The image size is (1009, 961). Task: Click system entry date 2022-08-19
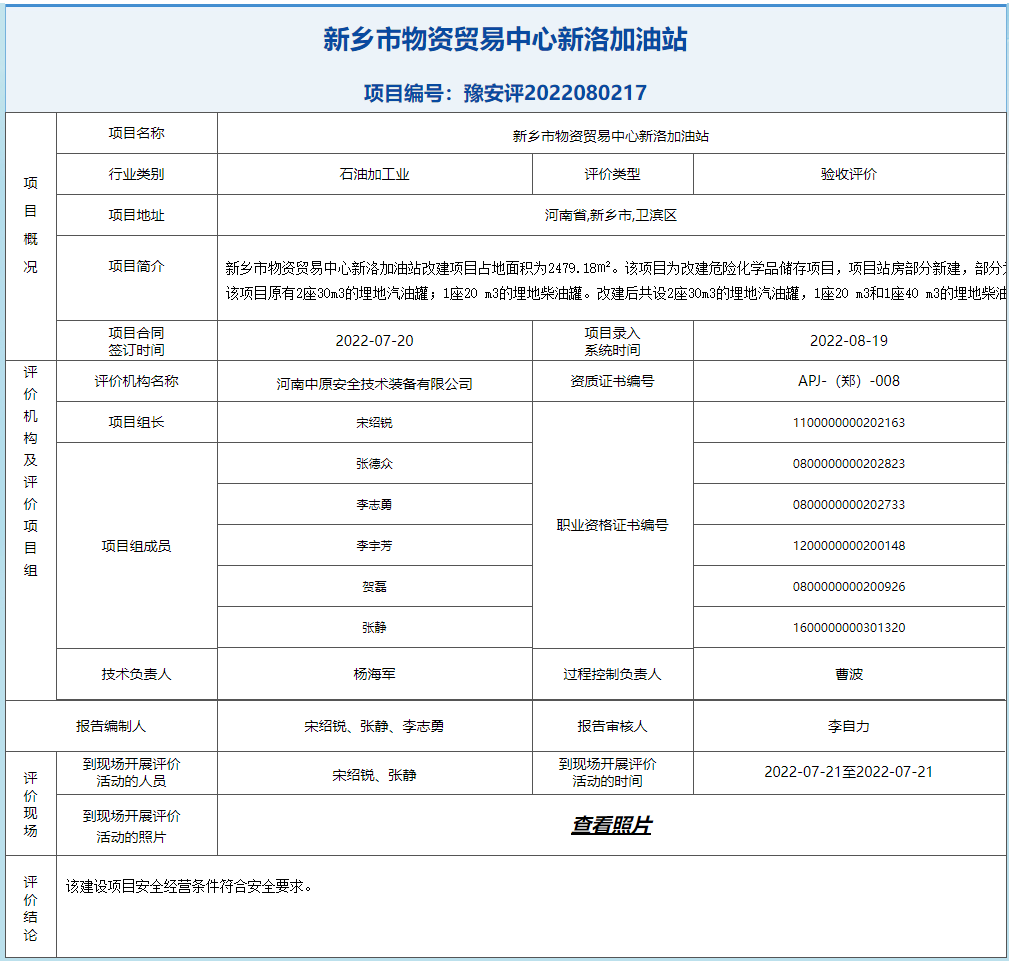[849, 341]
